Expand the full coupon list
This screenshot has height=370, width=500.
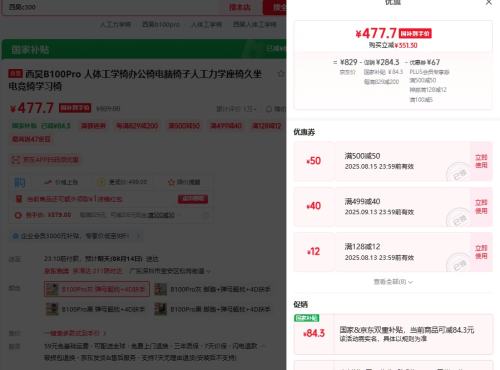(x=393, y=282)
